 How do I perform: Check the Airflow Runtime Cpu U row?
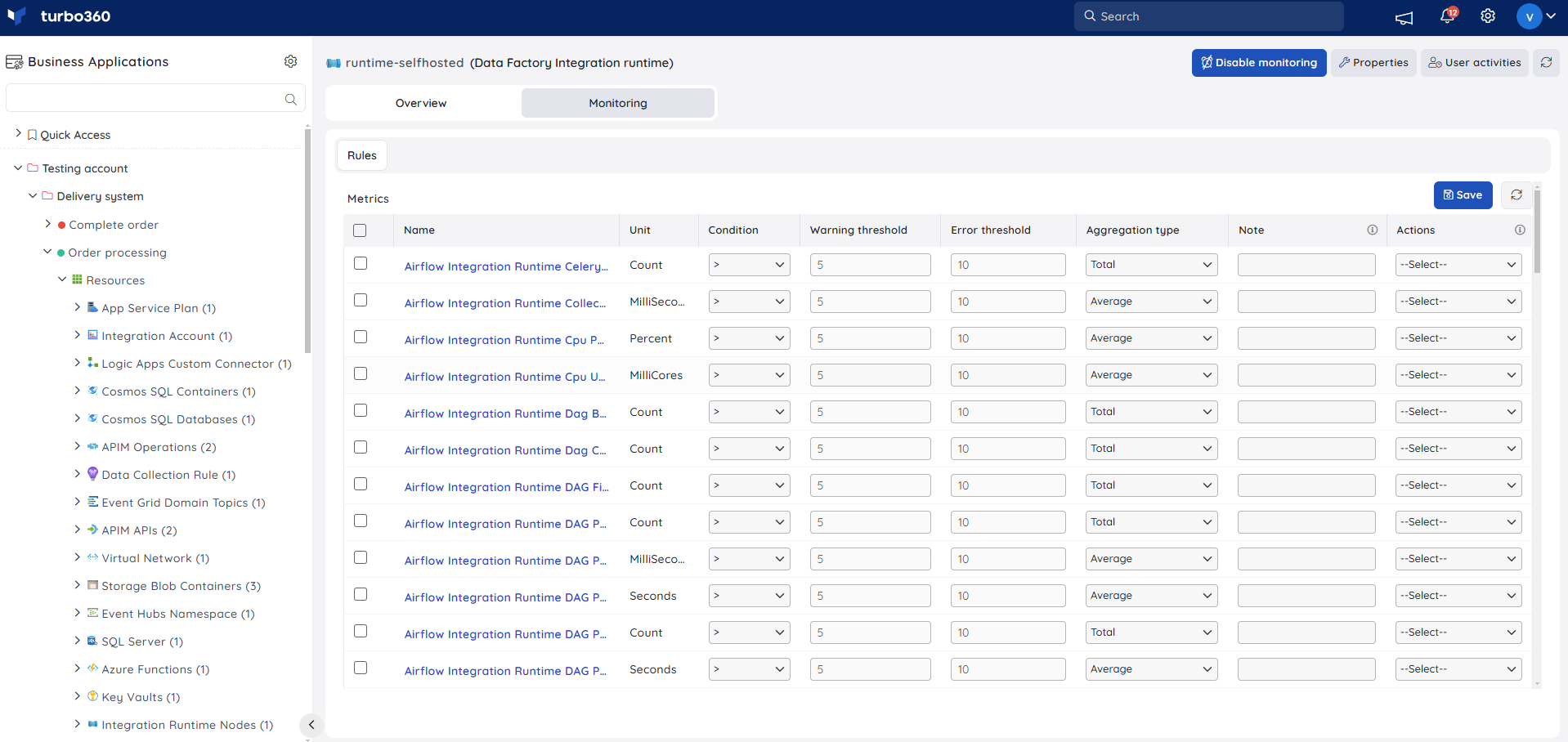[x=361, y=373]
